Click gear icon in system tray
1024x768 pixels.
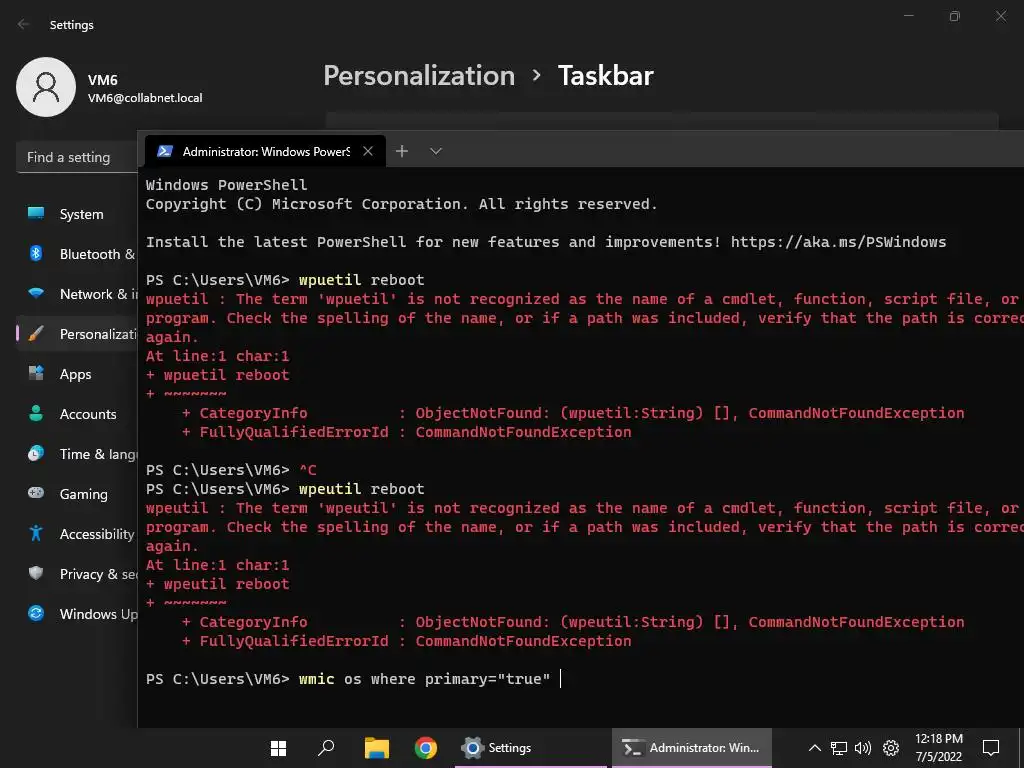click(x=891, y=748)
